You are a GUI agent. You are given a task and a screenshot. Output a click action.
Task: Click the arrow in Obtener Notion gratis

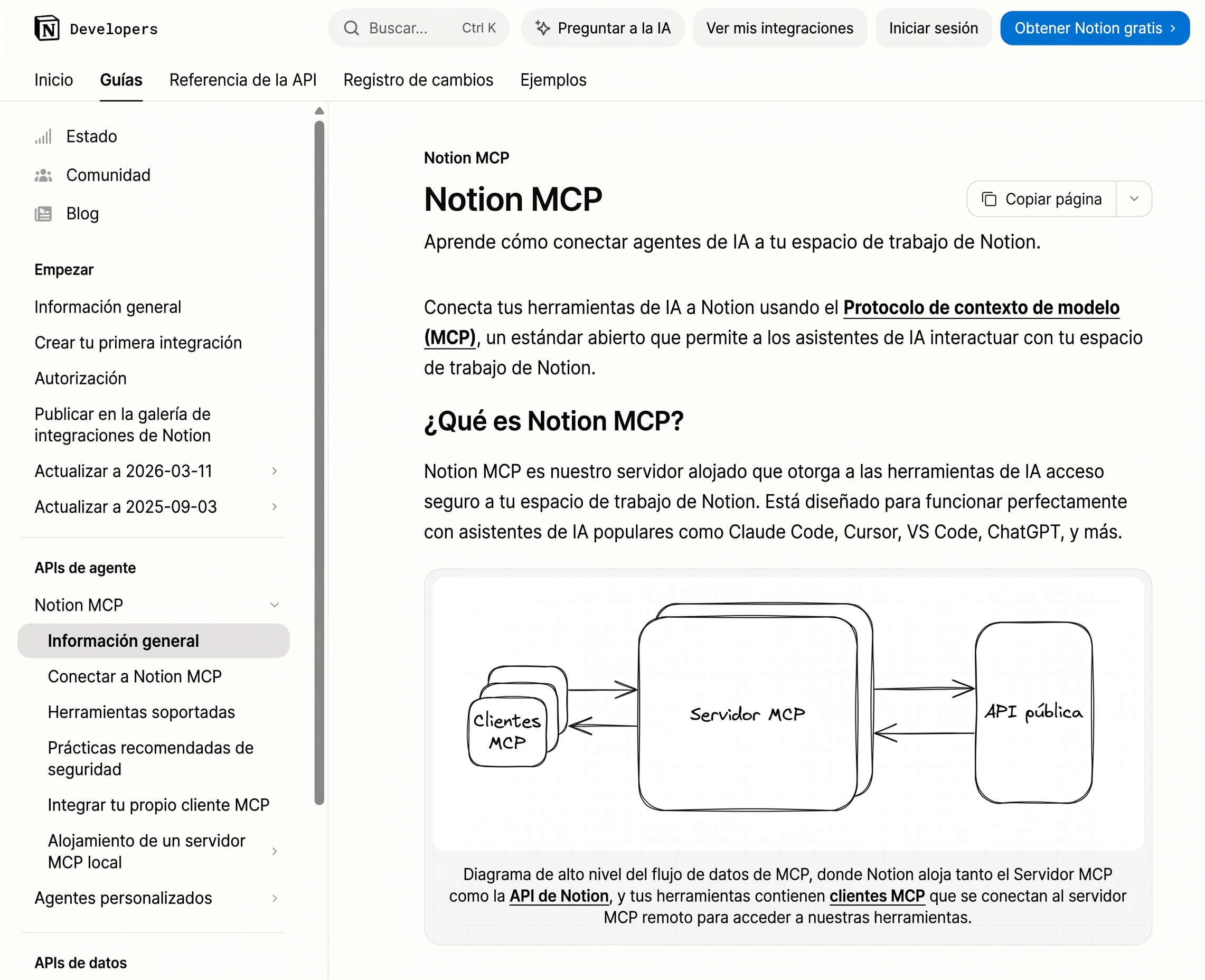1173,28
